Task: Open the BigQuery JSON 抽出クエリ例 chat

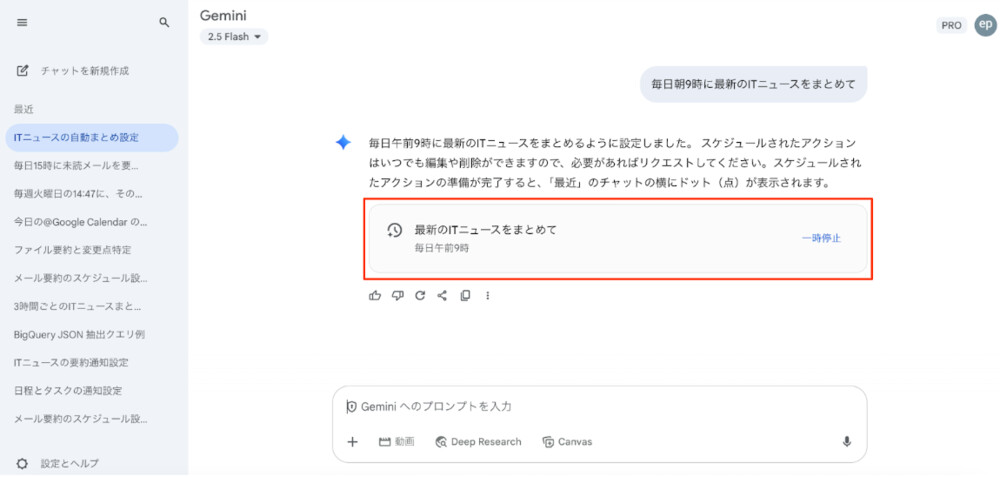Action: tap(79, 334)
